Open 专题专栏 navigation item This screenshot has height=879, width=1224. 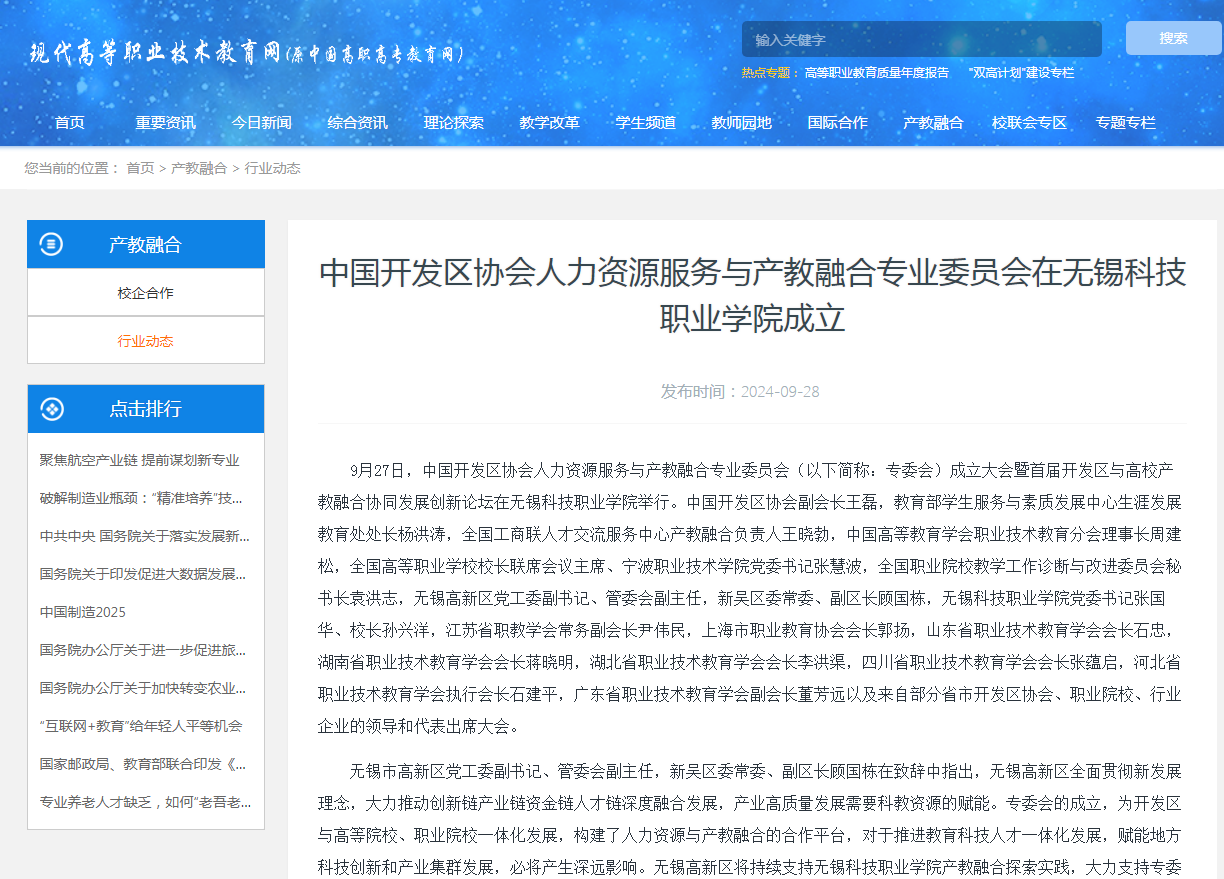tap(1126, 123)
